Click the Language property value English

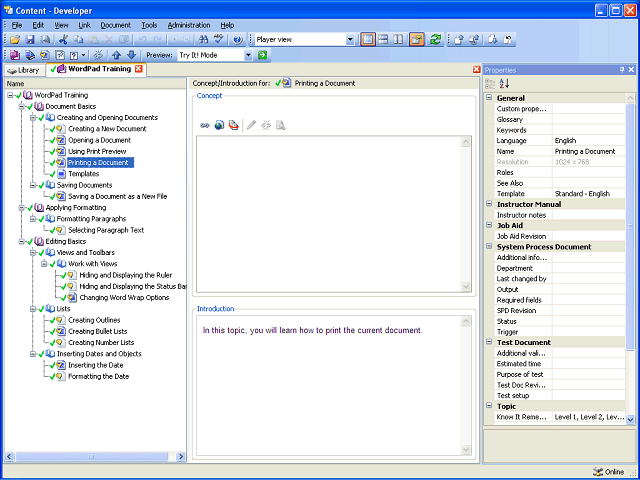(565, 140)
